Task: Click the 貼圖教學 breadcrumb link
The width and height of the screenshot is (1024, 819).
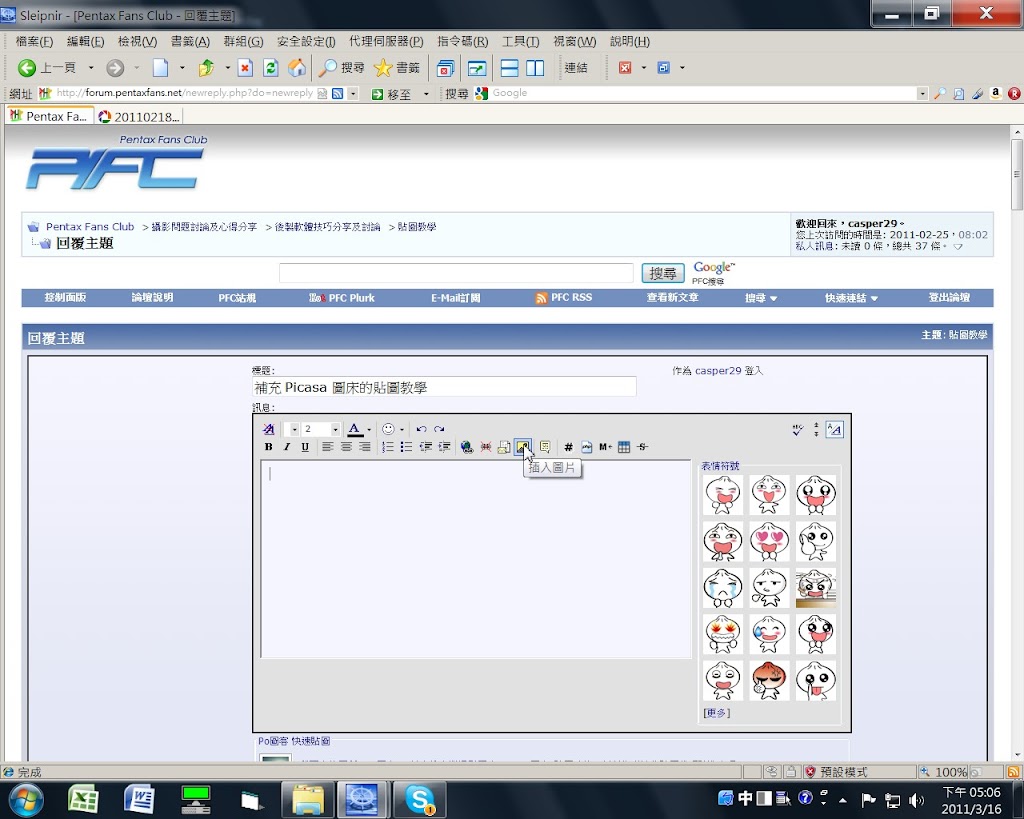Action: coord(417,227)
